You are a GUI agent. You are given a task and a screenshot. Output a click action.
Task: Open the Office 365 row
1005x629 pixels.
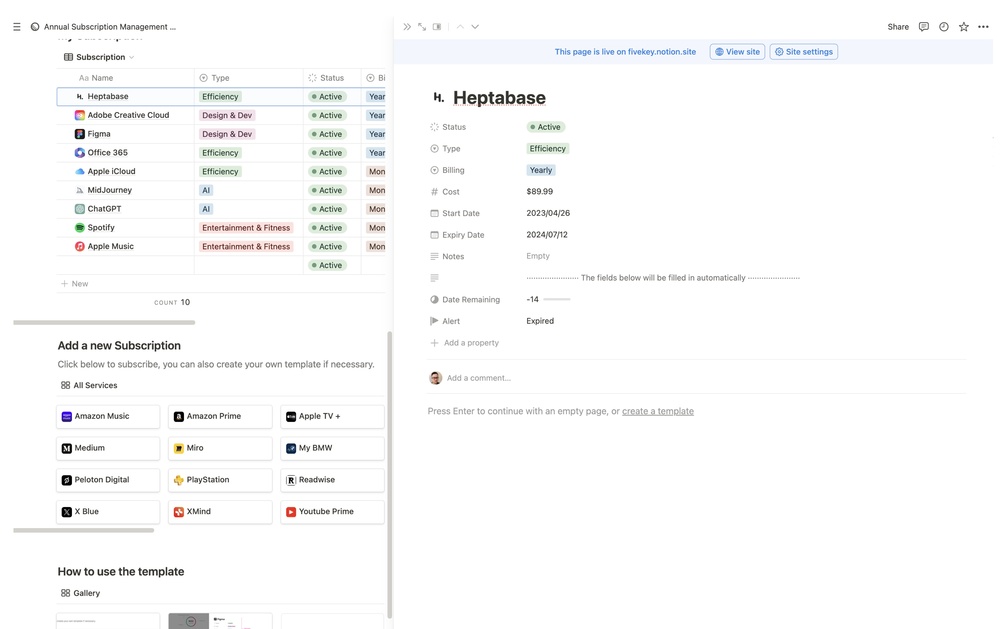point(108,153)
